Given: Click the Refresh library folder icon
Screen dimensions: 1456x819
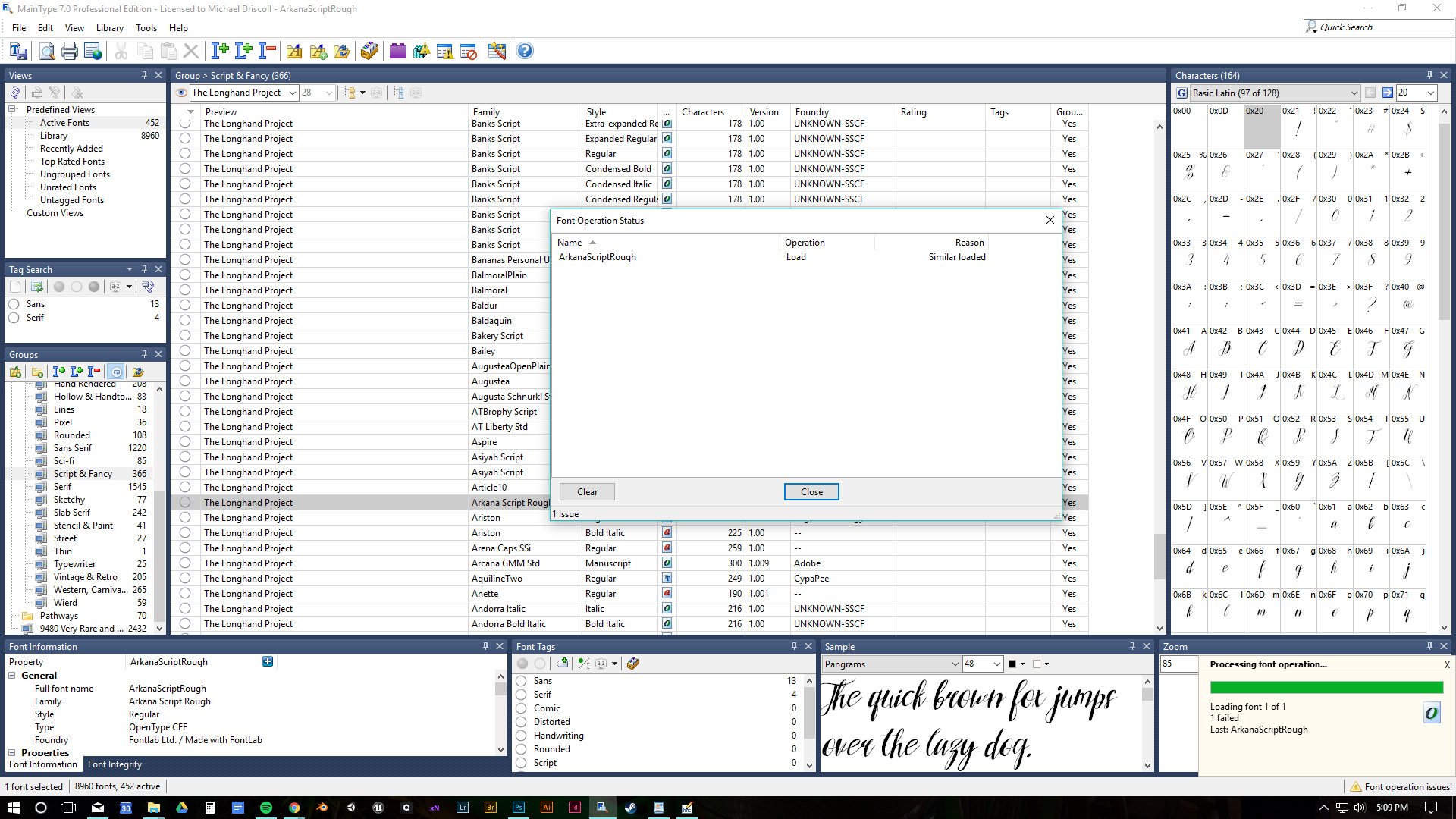Looking at the screenshot, I should point(341,52).
